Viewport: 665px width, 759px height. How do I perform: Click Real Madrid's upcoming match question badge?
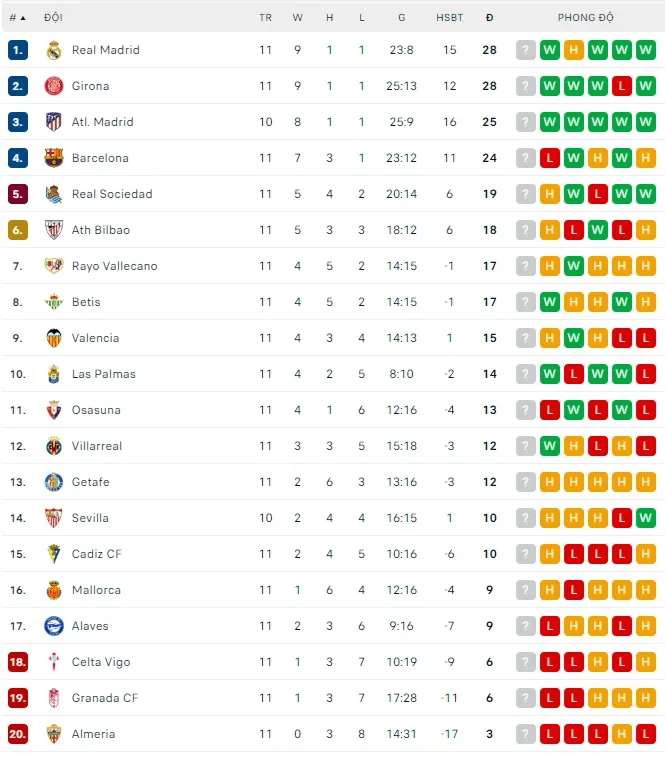click(x=526, y=50)
